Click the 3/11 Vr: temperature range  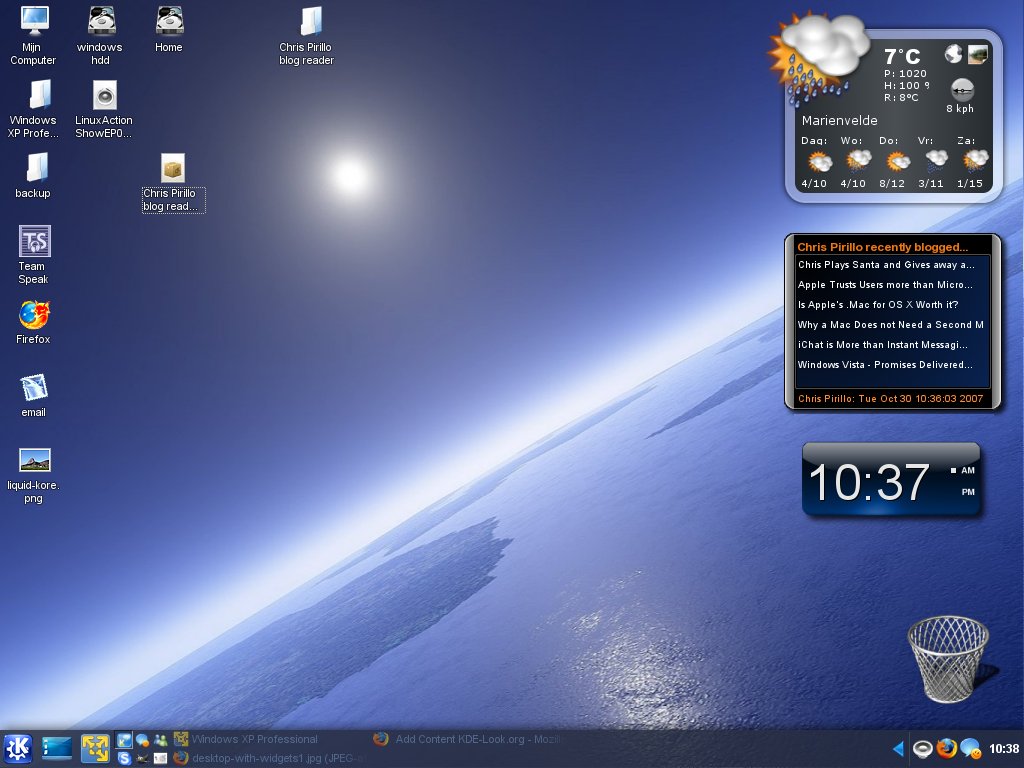pyautogui.click(x=931, y=184)
